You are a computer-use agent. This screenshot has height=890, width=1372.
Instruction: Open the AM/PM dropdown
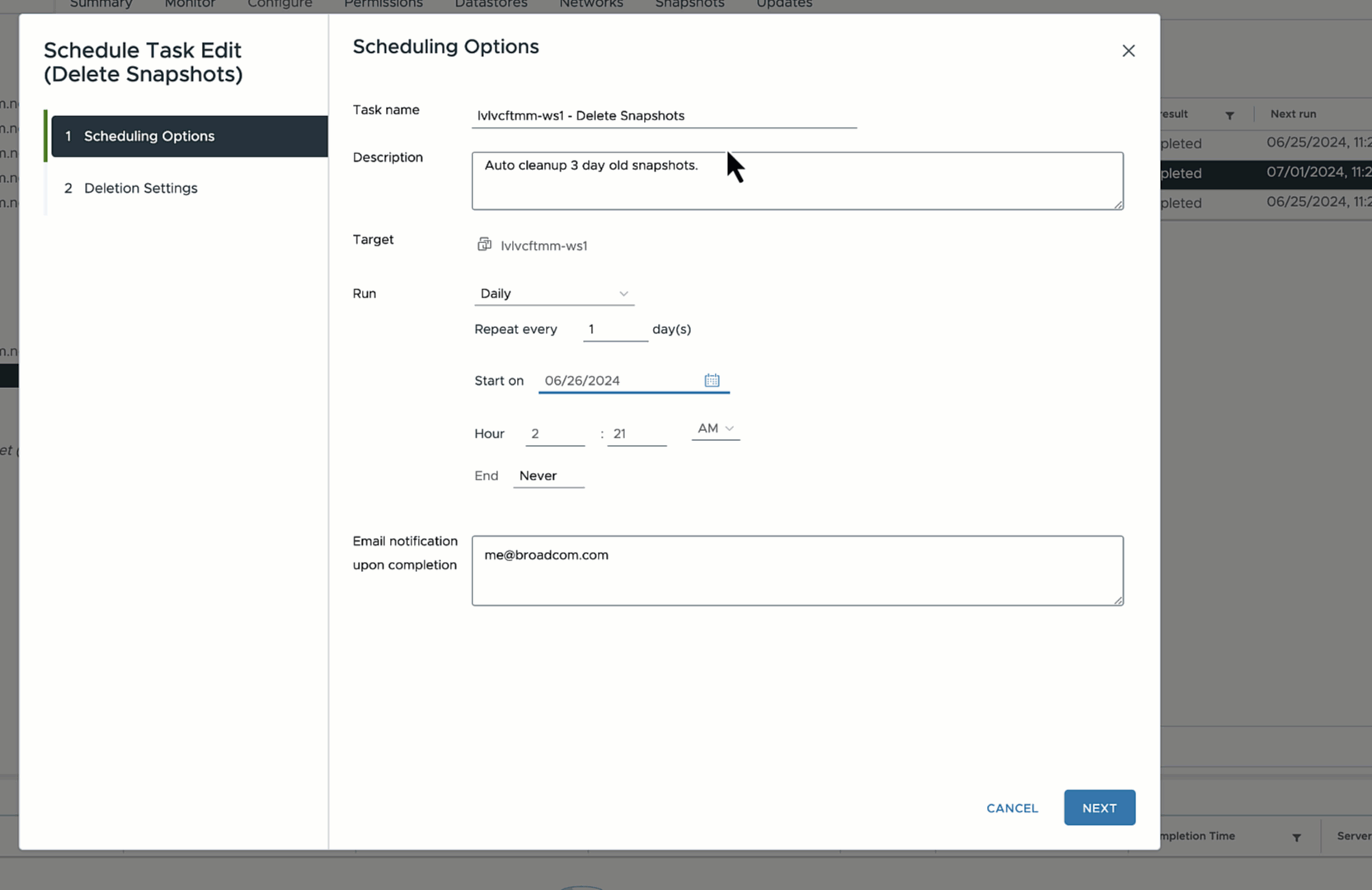(x=715, y=429)
